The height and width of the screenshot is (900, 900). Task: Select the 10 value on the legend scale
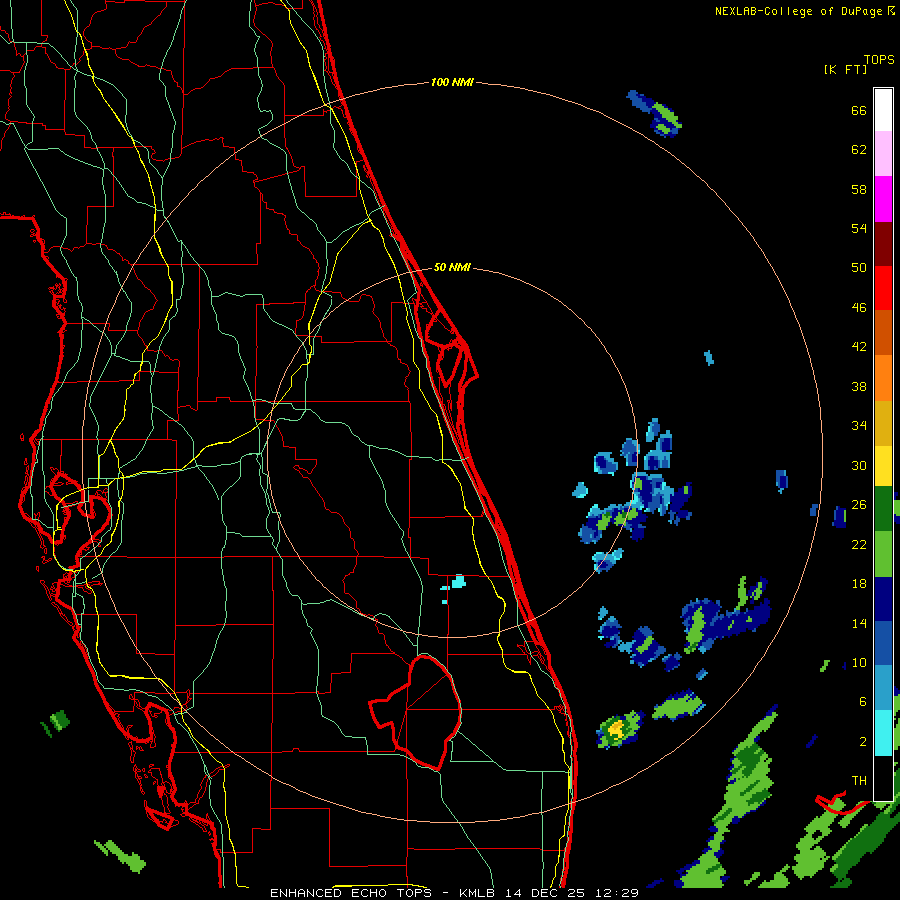[x=859, y=662]
